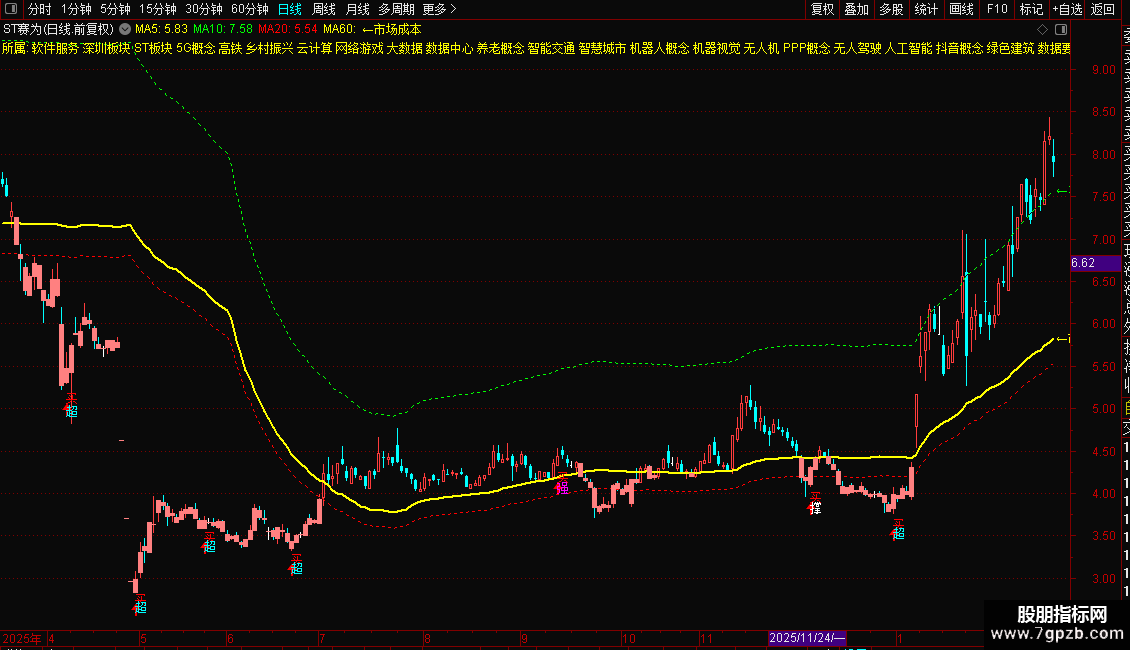Open the 机器人概念 concept tag
Viewport: 1130px width, 650px height.
pyautogui.click(x=659, y=48)
